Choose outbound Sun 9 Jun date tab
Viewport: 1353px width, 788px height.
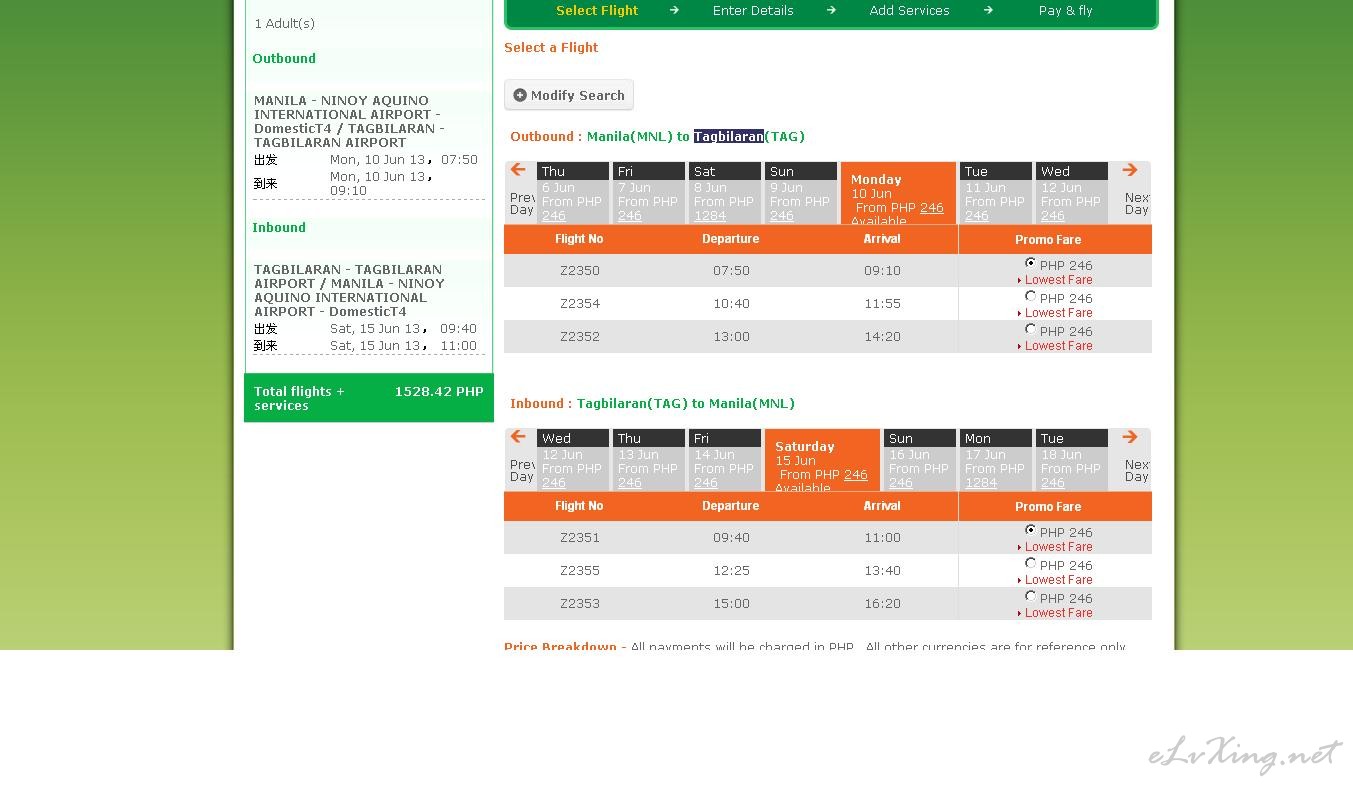801,193
